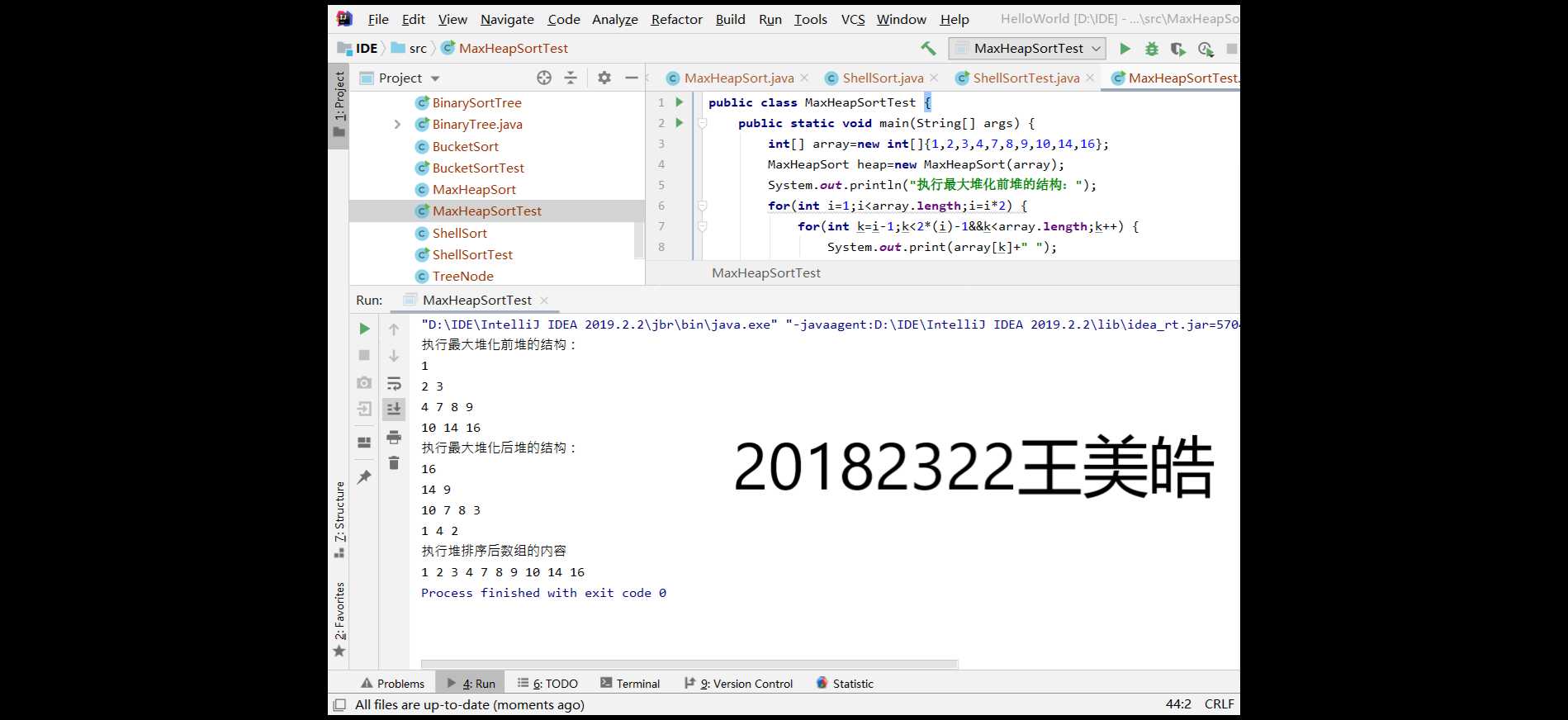
Task: Click the IDE breadcrumb in navigation bar
Action: [x=358, y=49]
